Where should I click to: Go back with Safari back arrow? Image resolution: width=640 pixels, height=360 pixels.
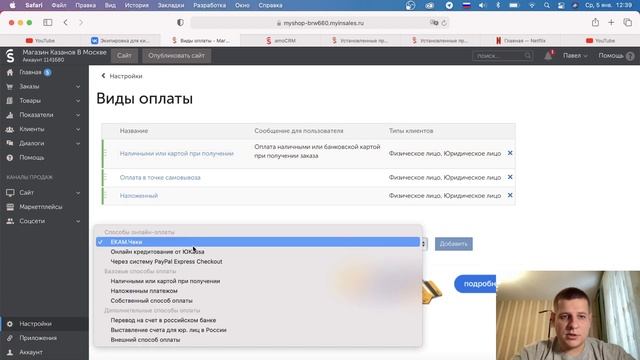(66, 22)
